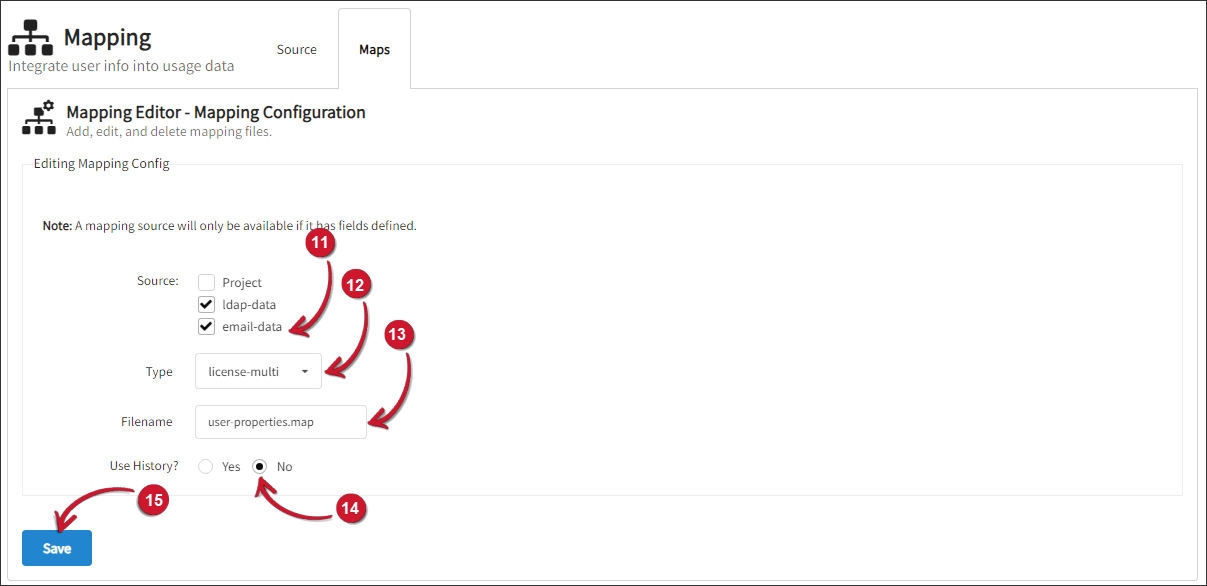Click the blue Save button
The height and width of the screenshot is (586, 1207).
click(x=57, y=548)
